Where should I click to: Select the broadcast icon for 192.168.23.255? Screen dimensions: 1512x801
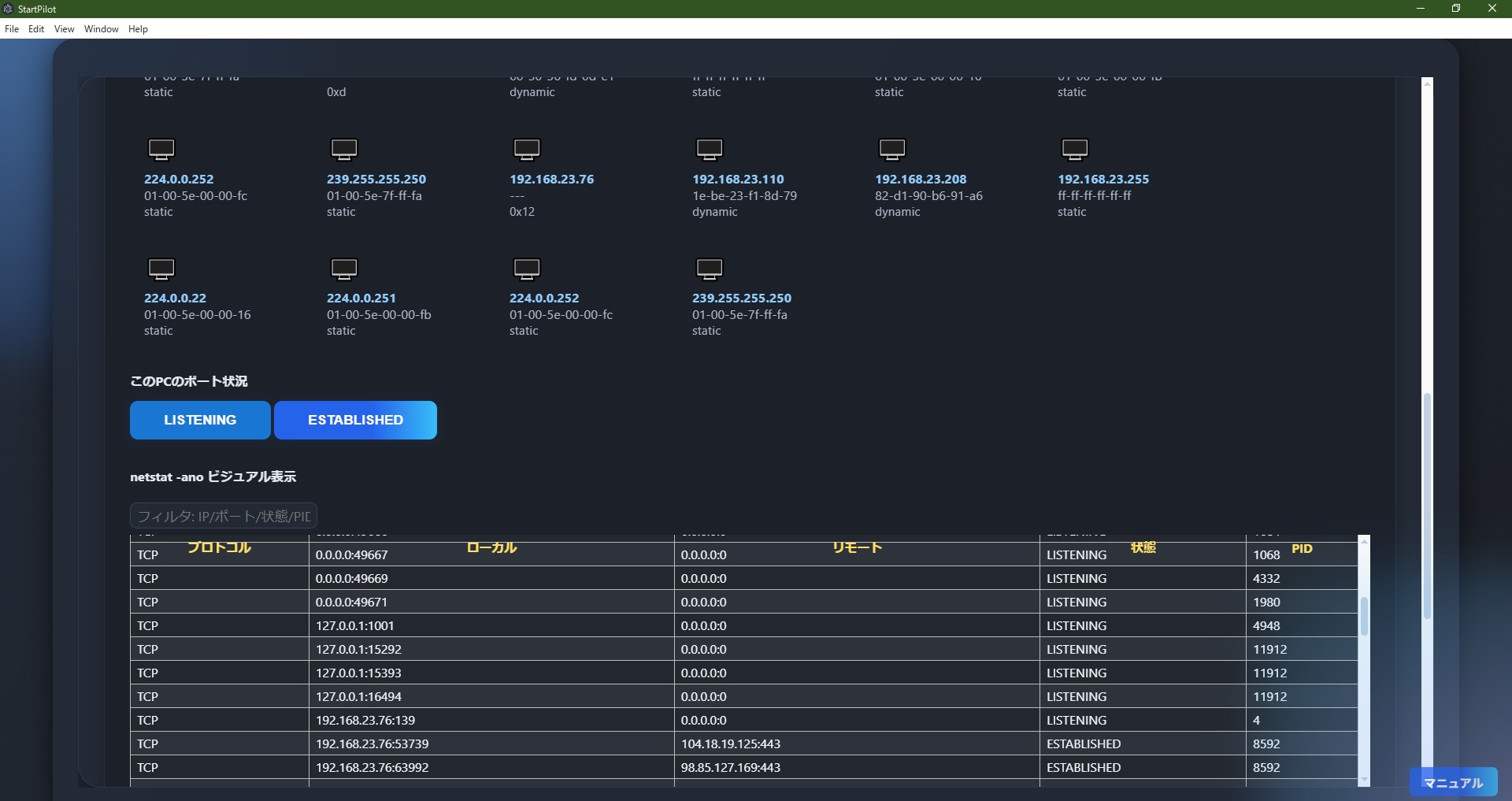[x=1075, y=149]
